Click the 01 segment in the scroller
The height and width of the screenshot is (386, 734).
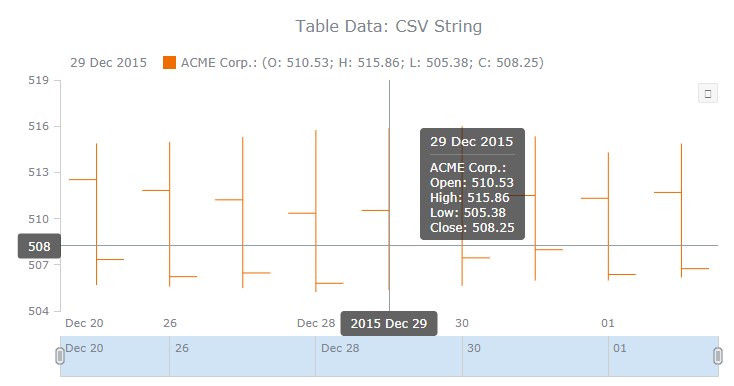pyautogui.click(x=664, y=357)
